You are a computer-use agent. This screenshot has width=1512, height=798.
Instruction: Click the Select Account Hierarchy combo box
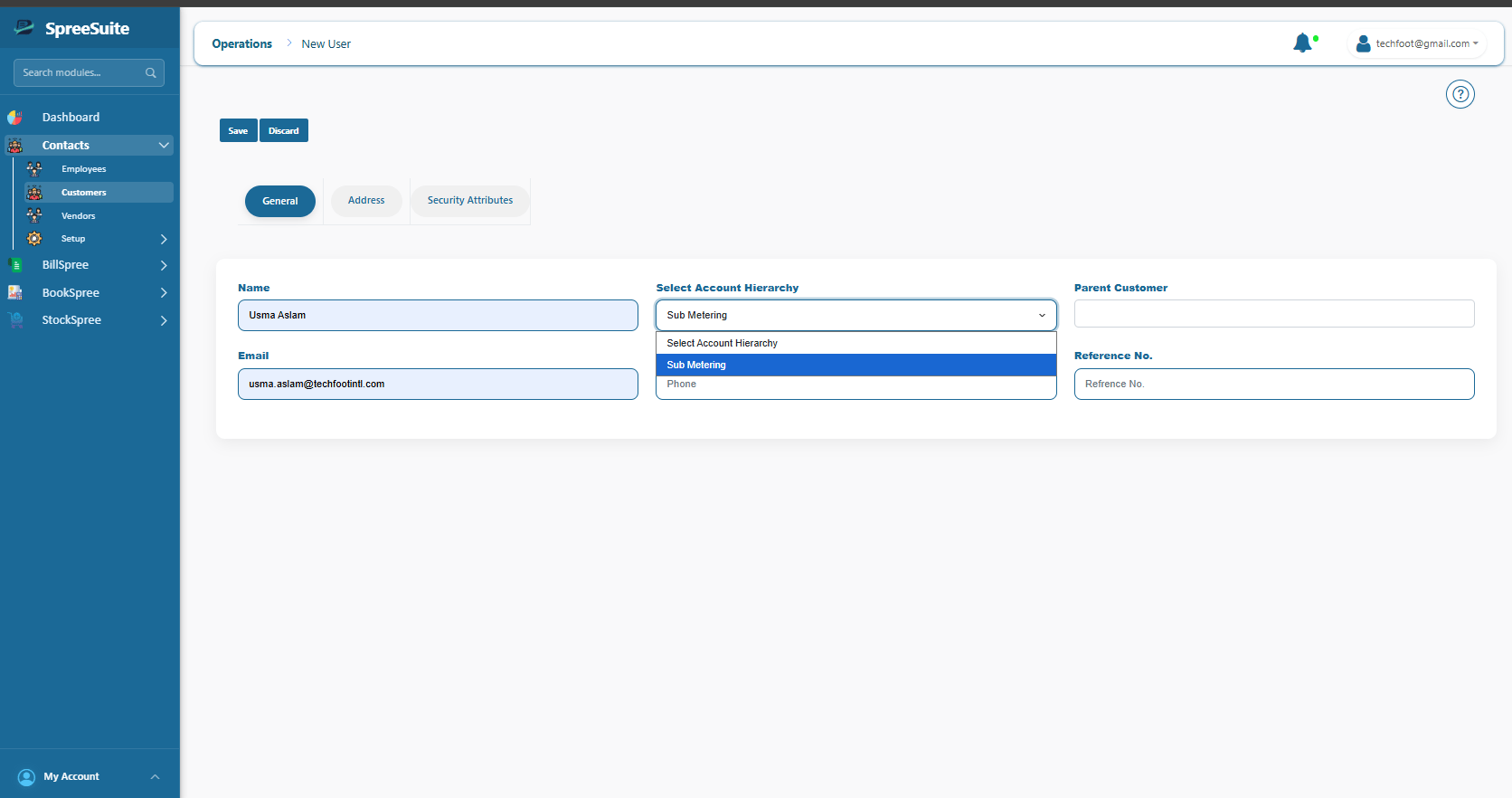[x=855, y=315]
